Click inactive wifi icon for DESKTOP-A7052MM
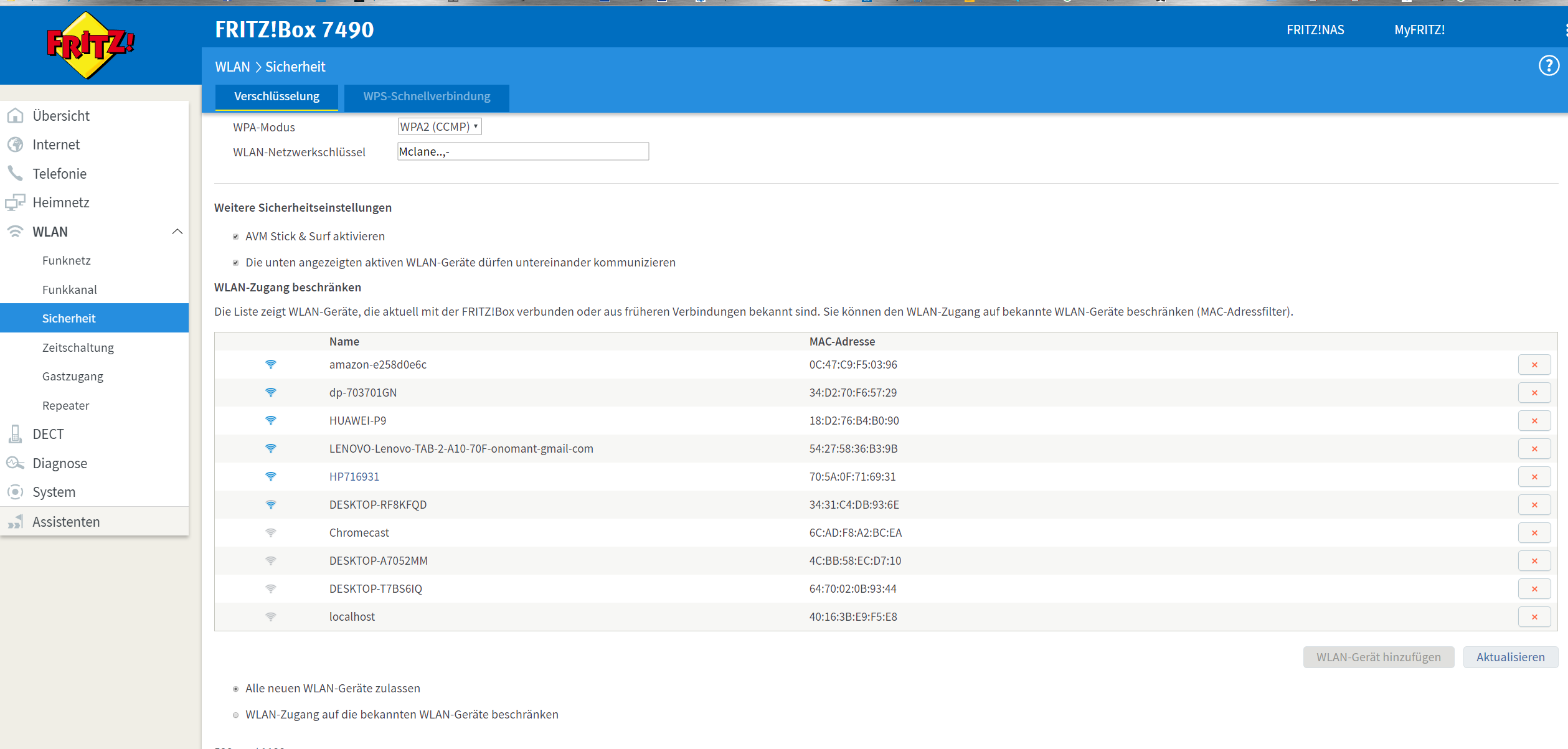Image resolution: width=1568 pixels, height=749 pixels. click(x=271, y=560)
